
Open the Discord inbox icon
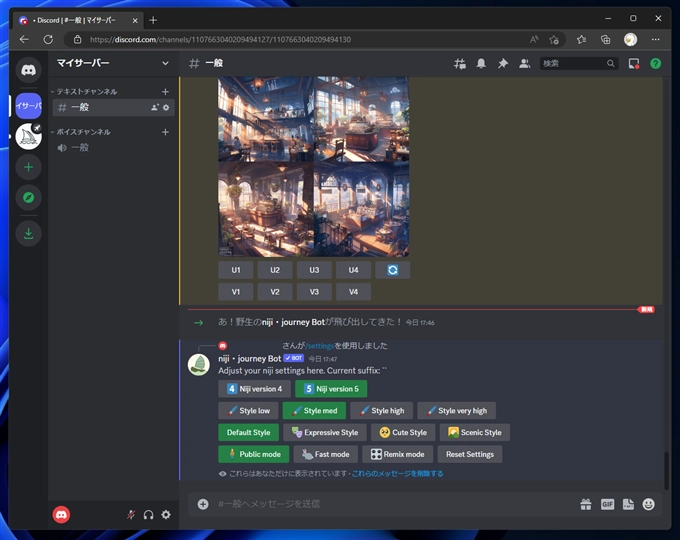634,63
